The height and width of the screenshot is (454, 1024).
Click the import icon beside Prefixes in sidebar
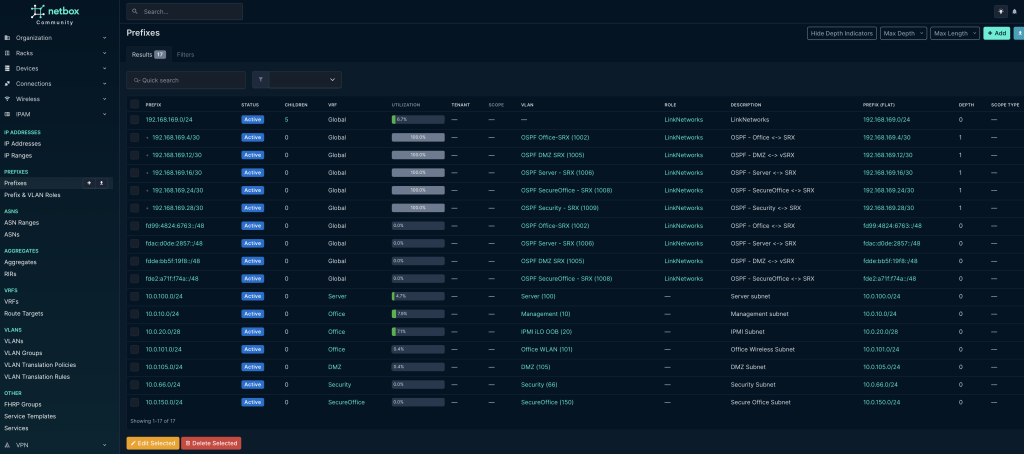[x=101, y=183]
